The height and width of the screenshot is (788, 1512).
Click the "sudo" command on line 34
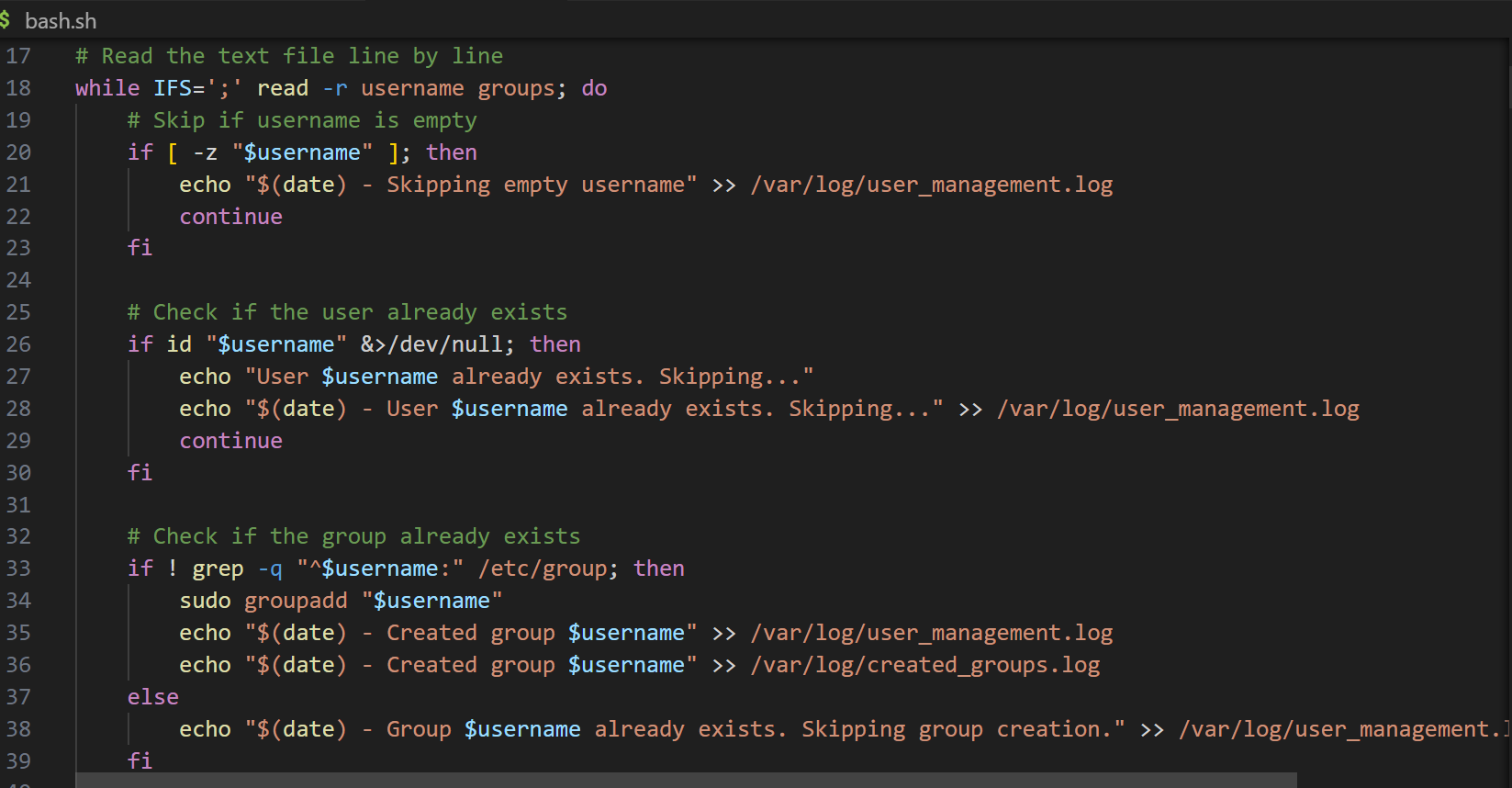205,601
